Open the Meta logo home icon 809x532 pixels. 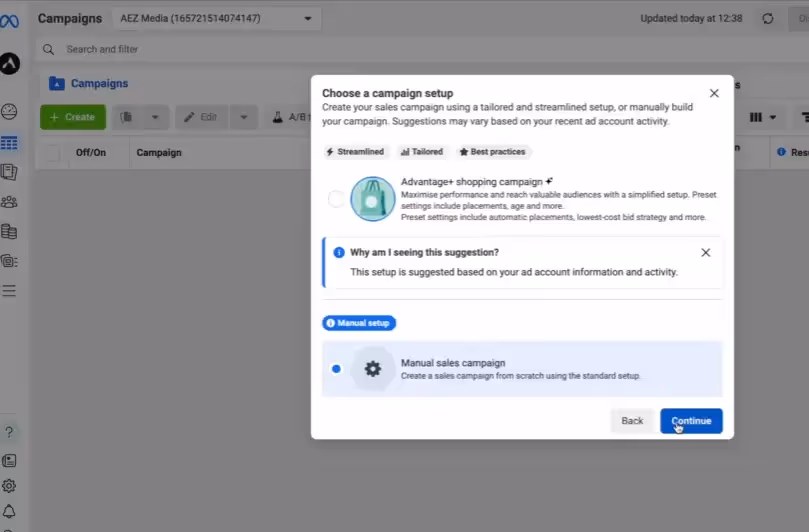9,21
